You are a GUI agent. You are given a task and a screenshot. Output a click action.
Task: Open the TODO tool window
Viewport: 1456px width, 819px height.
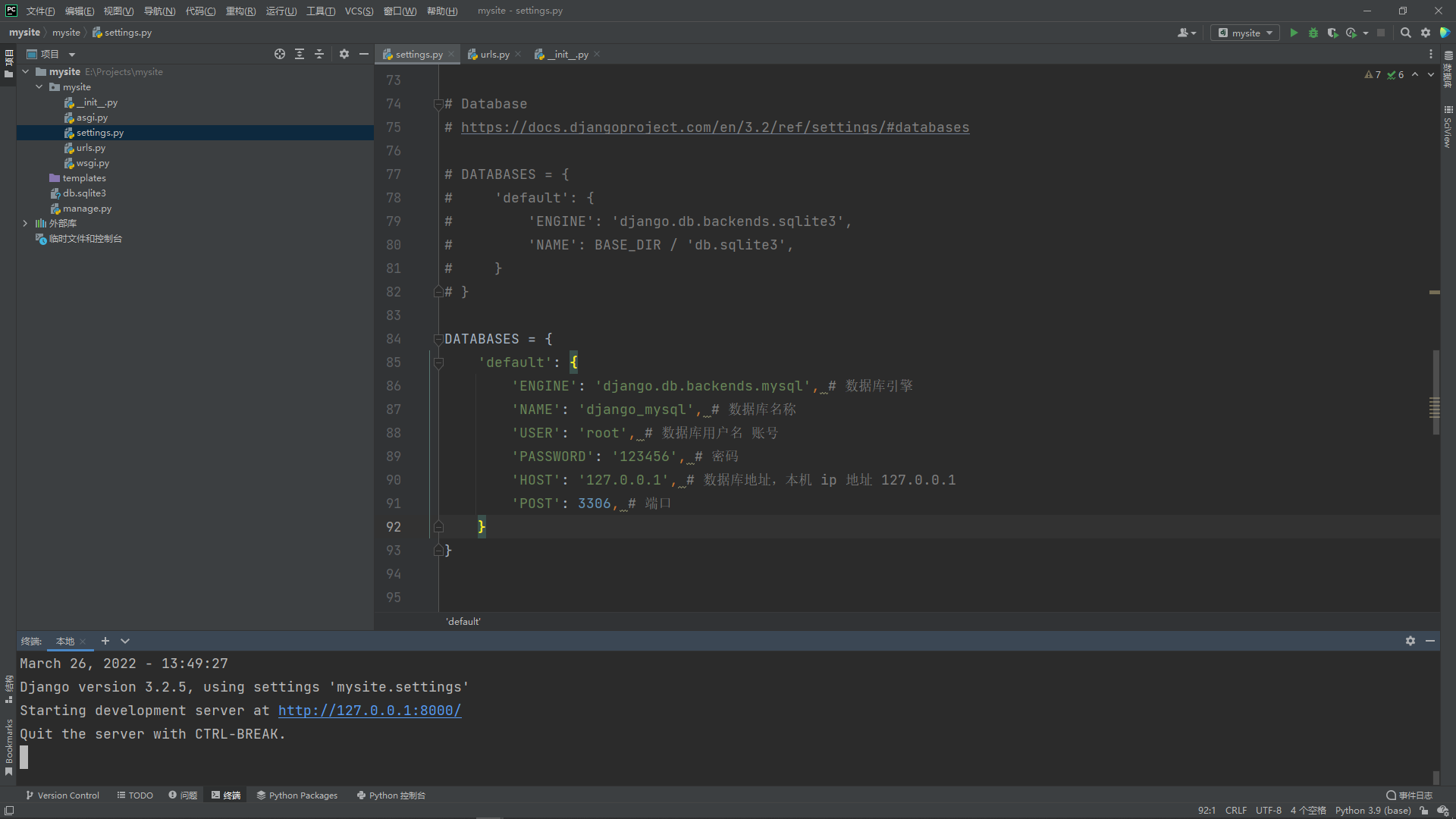click(x=135, y=795)
